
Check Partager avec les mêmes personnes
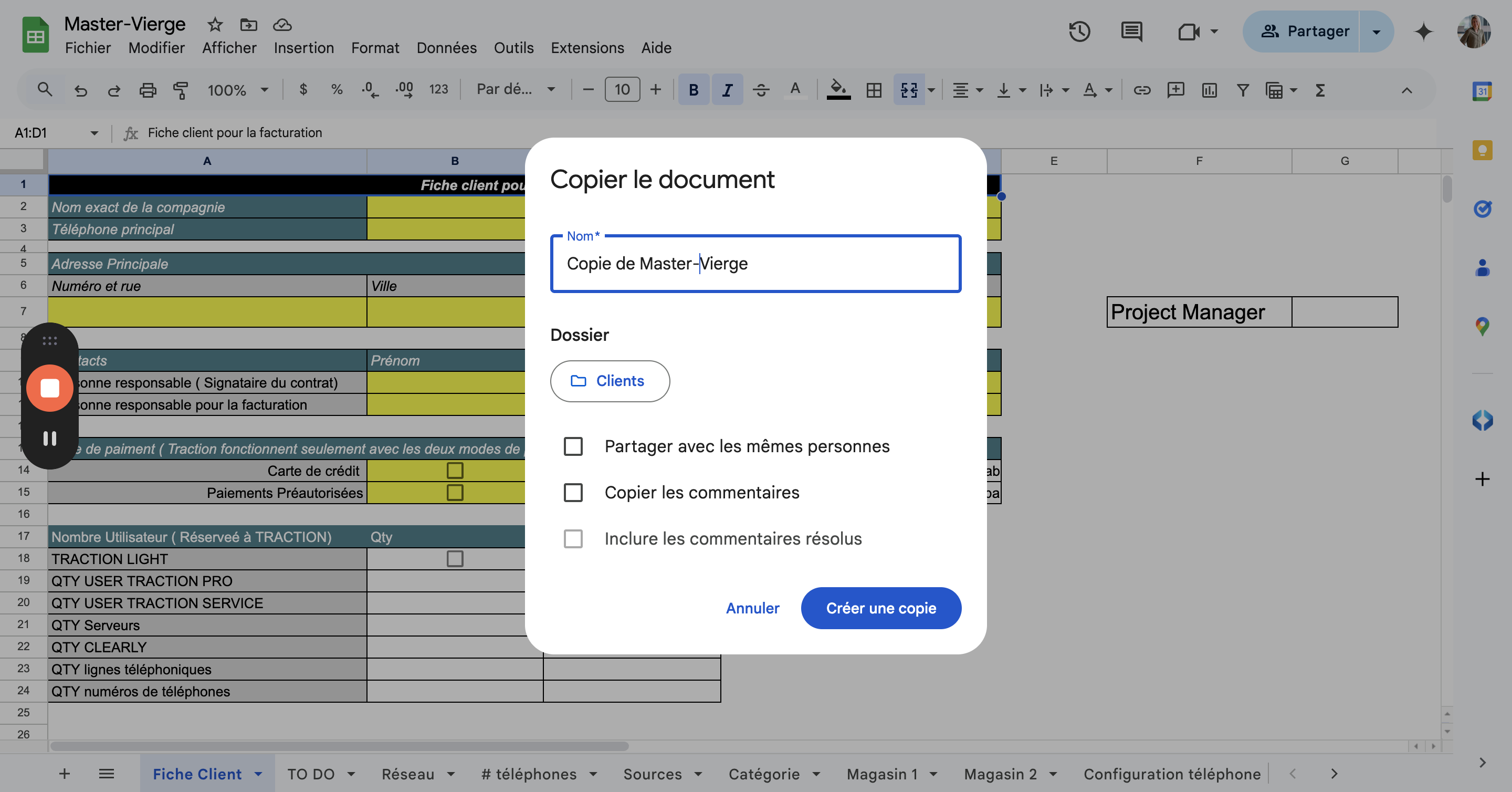[x=573, y=446]
